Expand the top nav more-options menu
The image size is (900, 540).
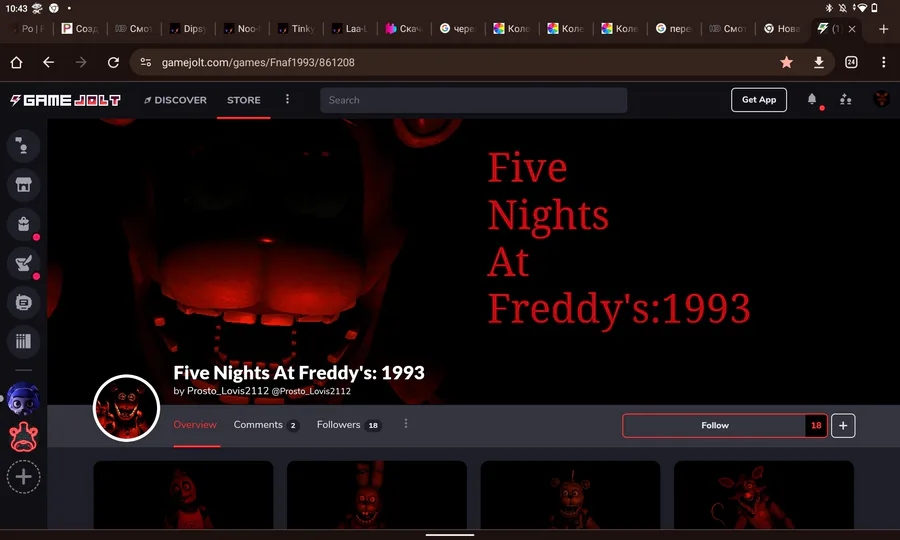pyautogui.click(x=288, y=99)
